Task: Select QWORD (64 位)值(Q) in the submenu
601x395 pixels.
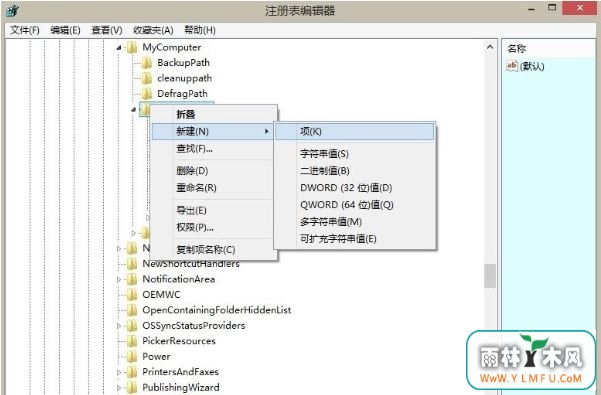Action: pos(355,205)
